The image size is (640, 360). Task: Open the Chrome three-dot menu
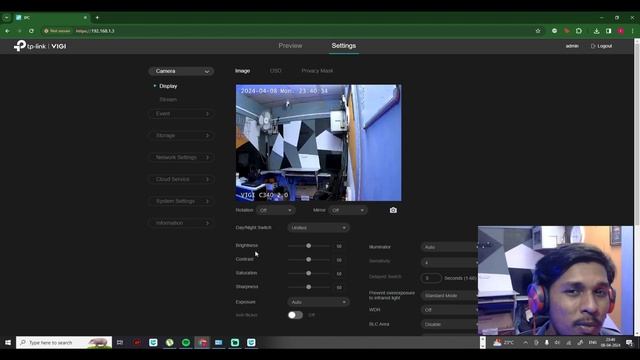tap(633, 31)
